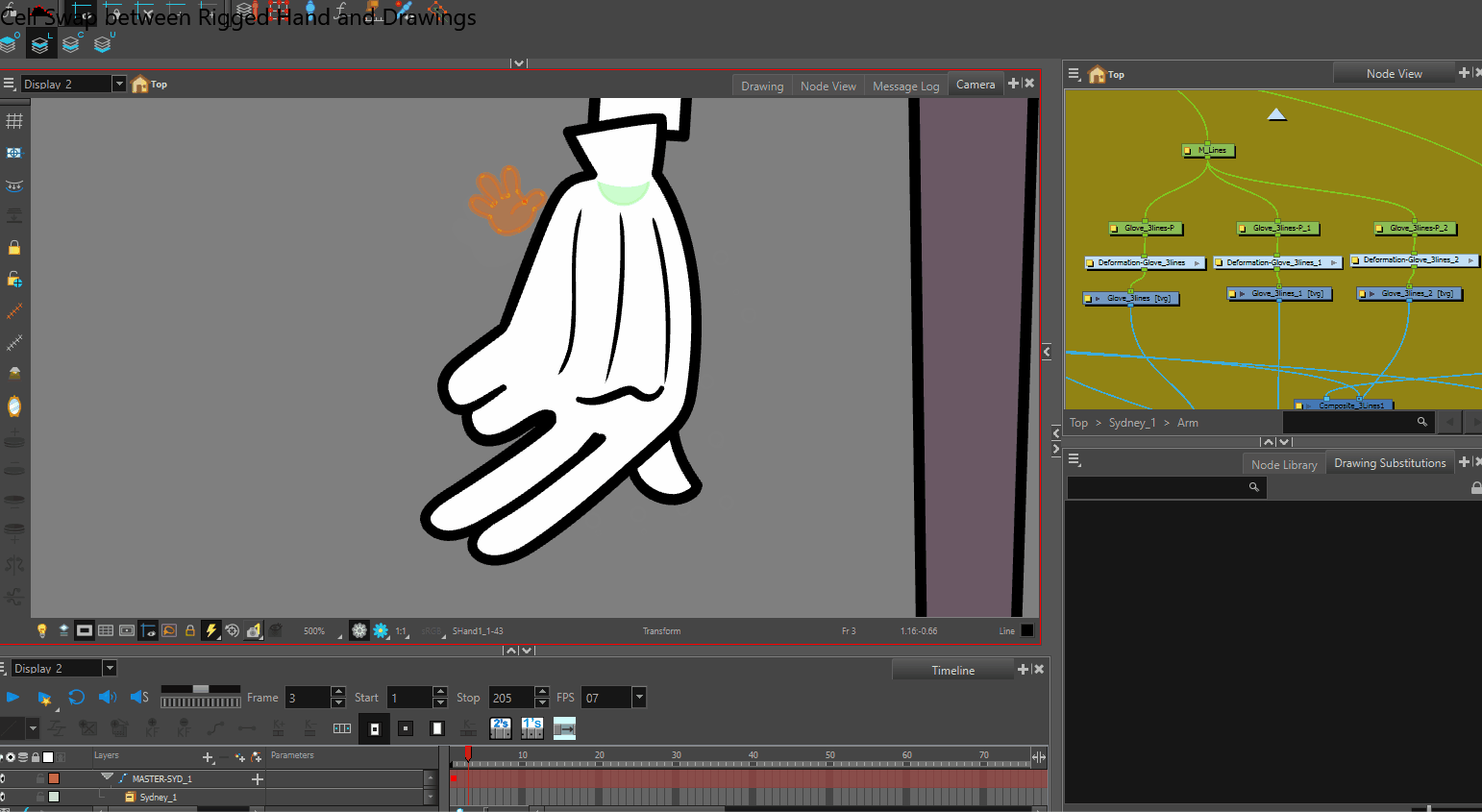Open Display 2 dropdown in Camera view
1482x812 pixels.
[x=119, y=84]
